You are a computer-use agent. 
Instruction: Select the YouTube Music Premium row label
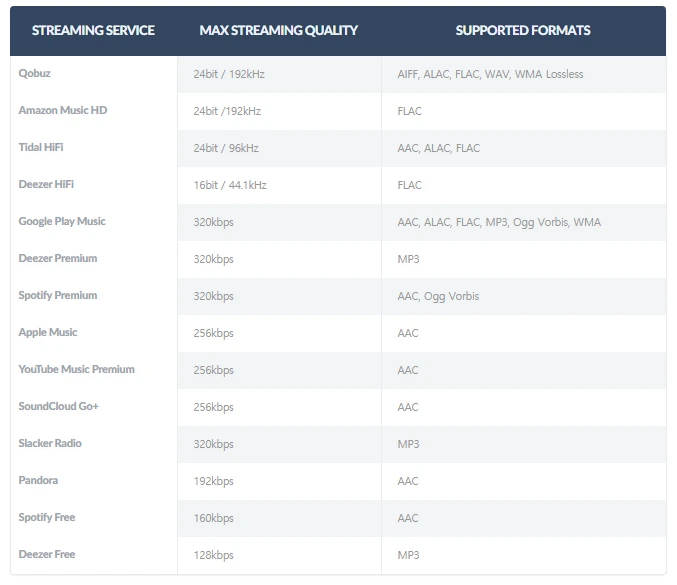(76, 369)
